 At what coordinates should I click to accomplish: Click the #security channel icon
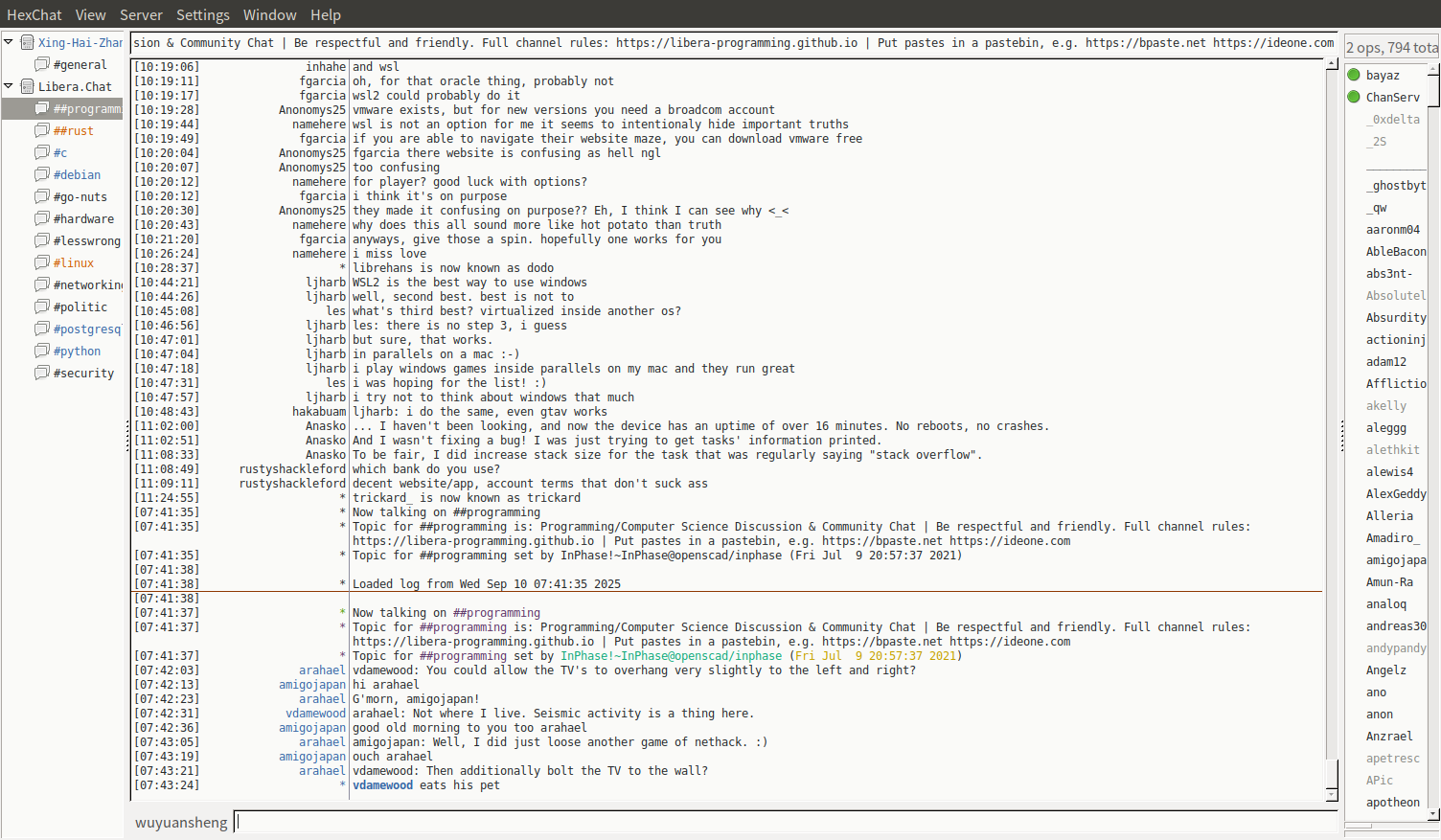pyautogui.click(x=42, y=373)
